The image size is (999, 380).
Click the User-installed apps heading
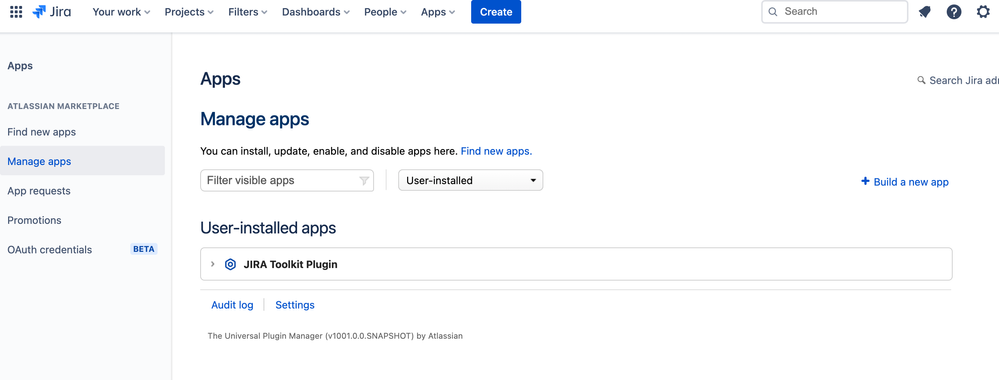coord(268,228)
